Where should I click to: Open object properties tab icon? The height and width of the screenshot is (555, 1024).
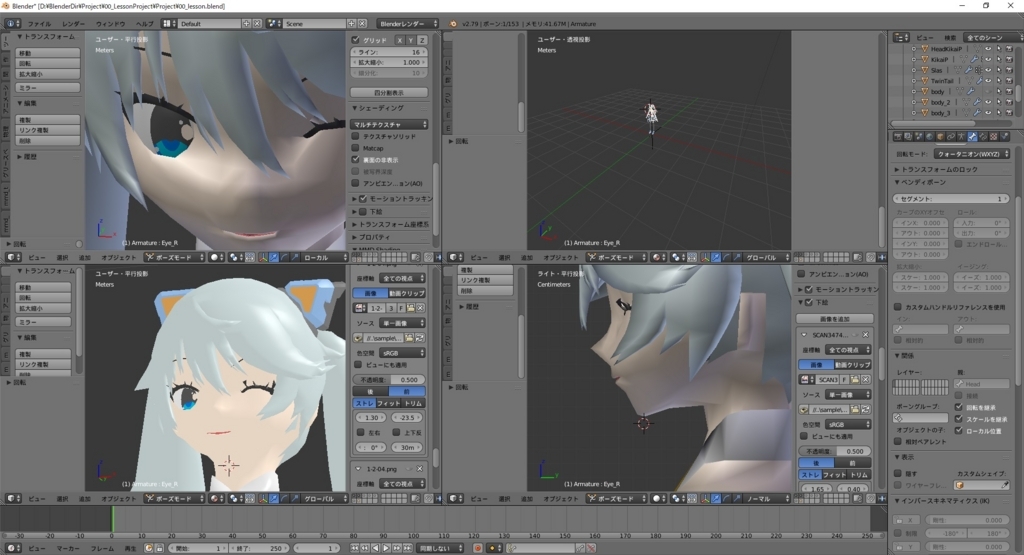pos(940,136)
